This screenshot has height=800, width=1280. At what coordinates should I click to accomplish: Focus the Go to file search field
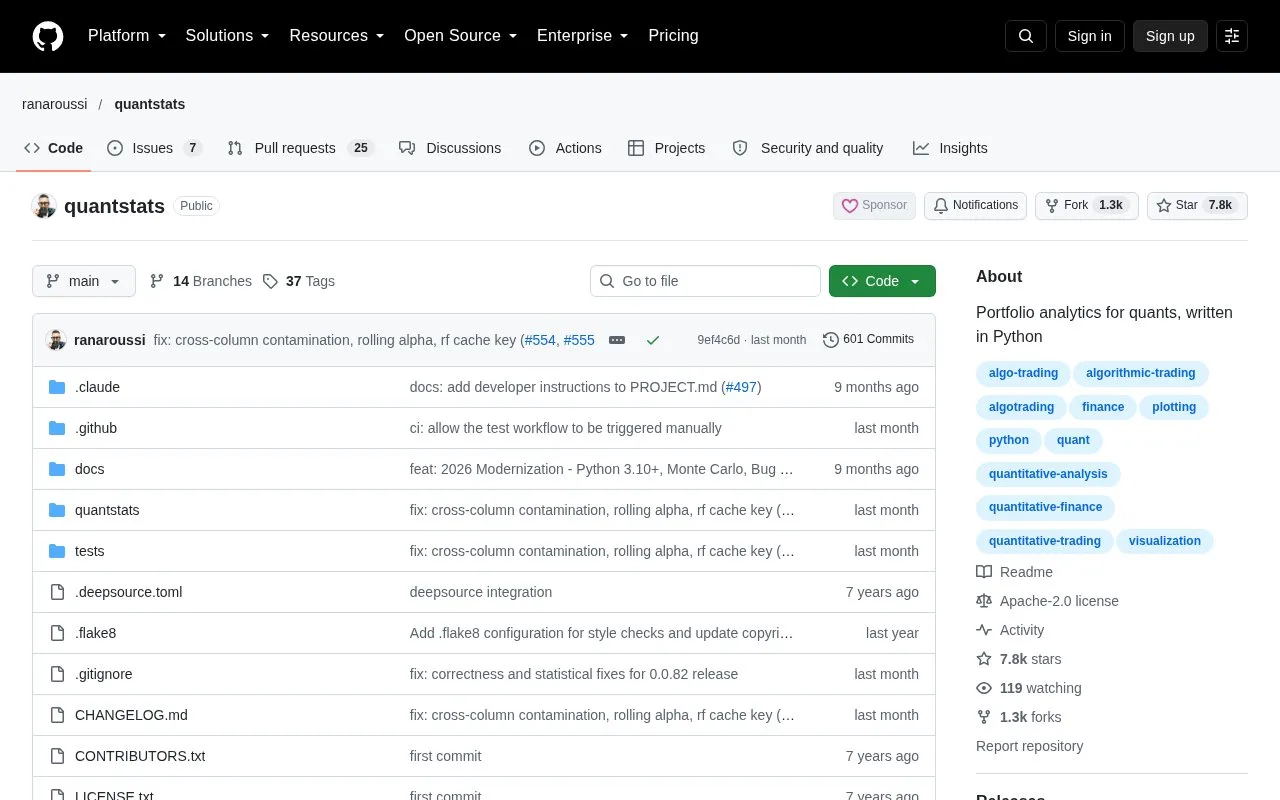(x=705, y=281)
